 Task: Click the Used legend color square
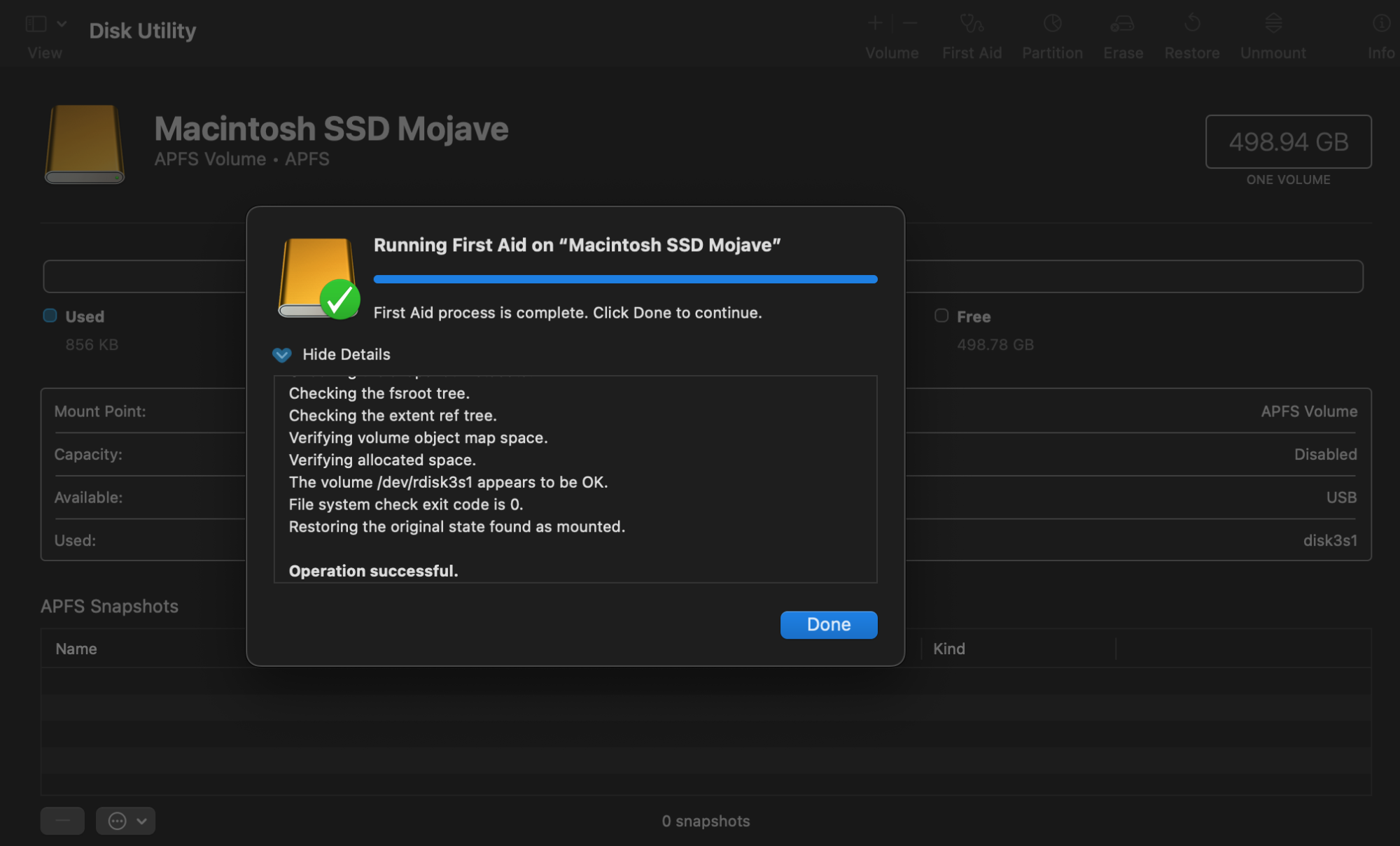click(50, 316)
